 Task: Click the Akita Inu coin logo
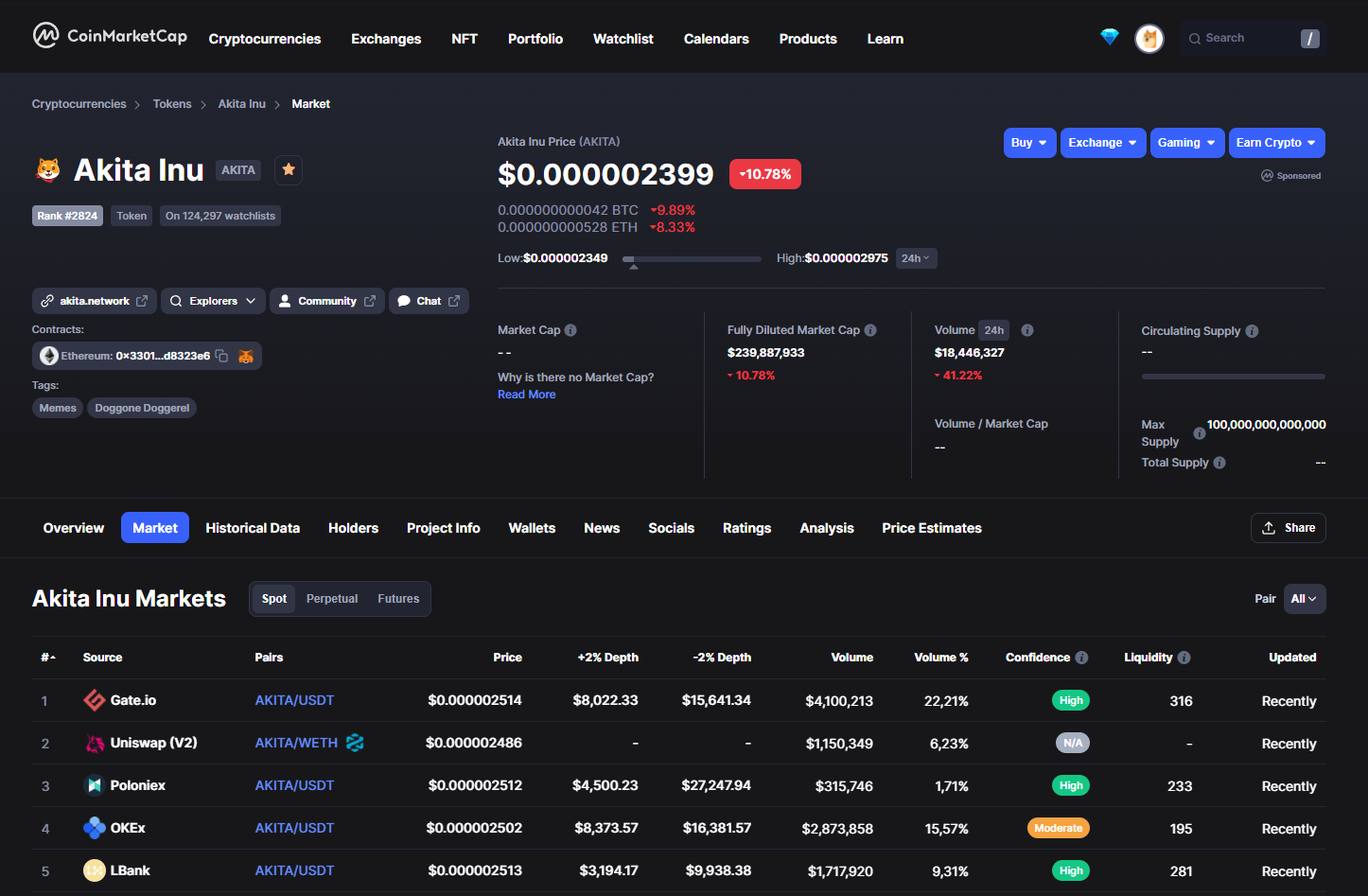point(48,170)
